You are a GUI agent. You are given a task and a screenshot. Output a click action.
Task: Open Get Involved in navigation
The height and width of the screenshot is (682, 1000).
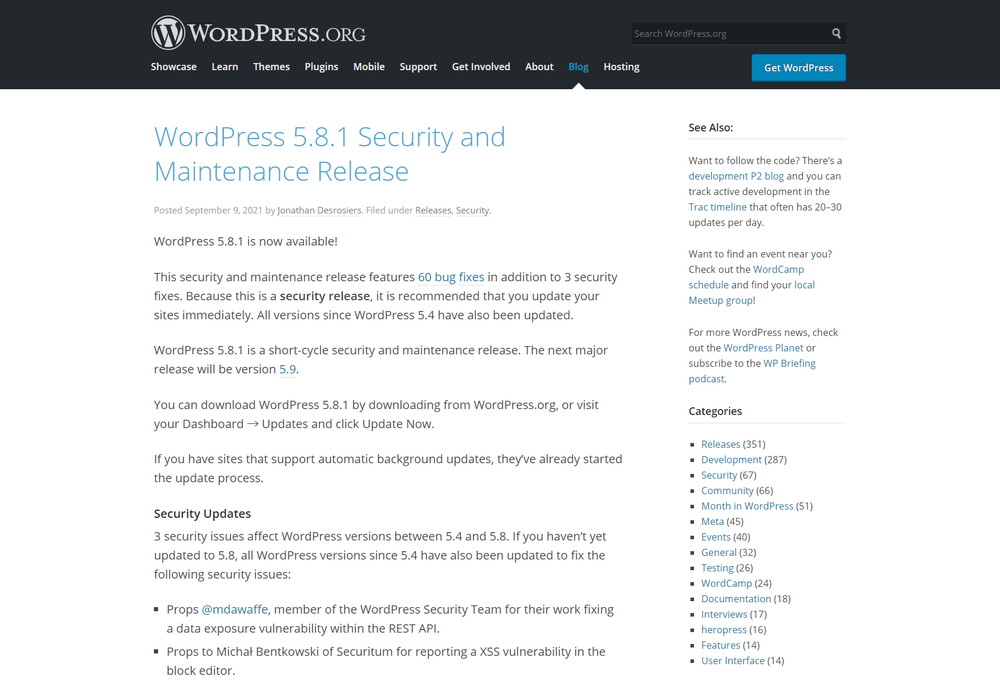(x=481, y=66)
